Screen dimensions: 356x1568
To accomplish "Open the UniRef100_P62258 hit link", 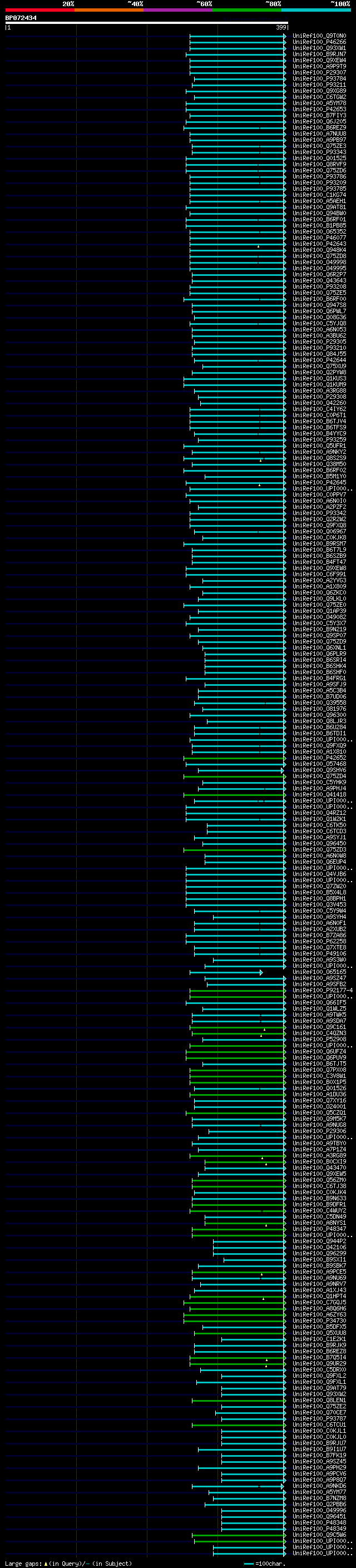I will pyautogui.click(x=319, y=941).
